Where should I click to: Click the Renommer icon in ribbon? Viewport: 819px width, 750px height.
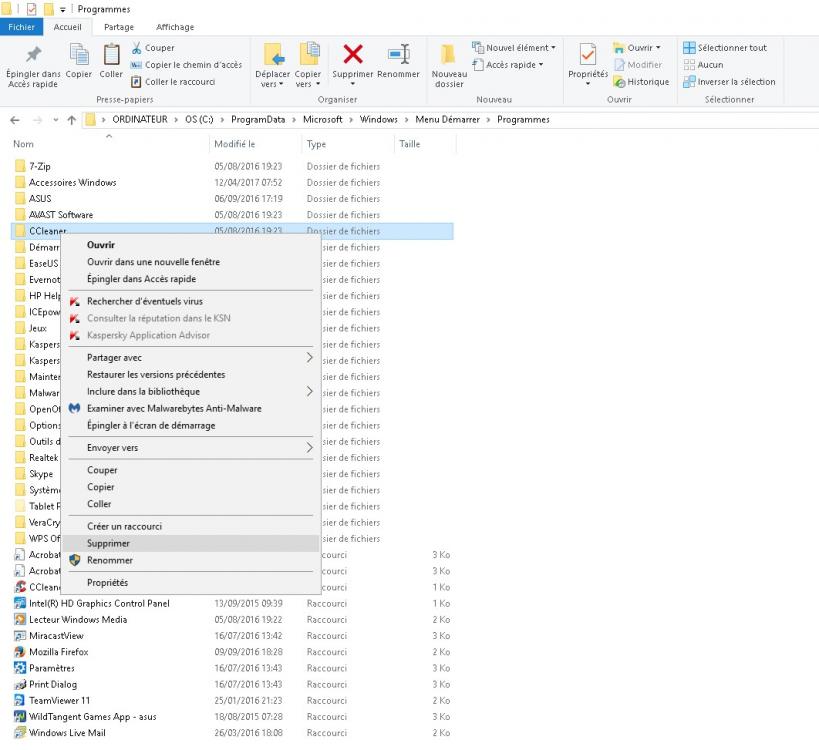pos(399,56)
